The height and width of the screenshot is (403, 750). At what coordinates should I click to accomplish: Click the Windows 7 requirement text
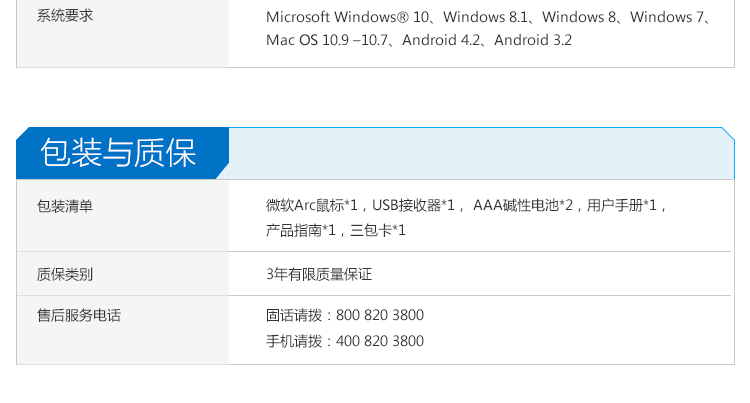[669, 17]
